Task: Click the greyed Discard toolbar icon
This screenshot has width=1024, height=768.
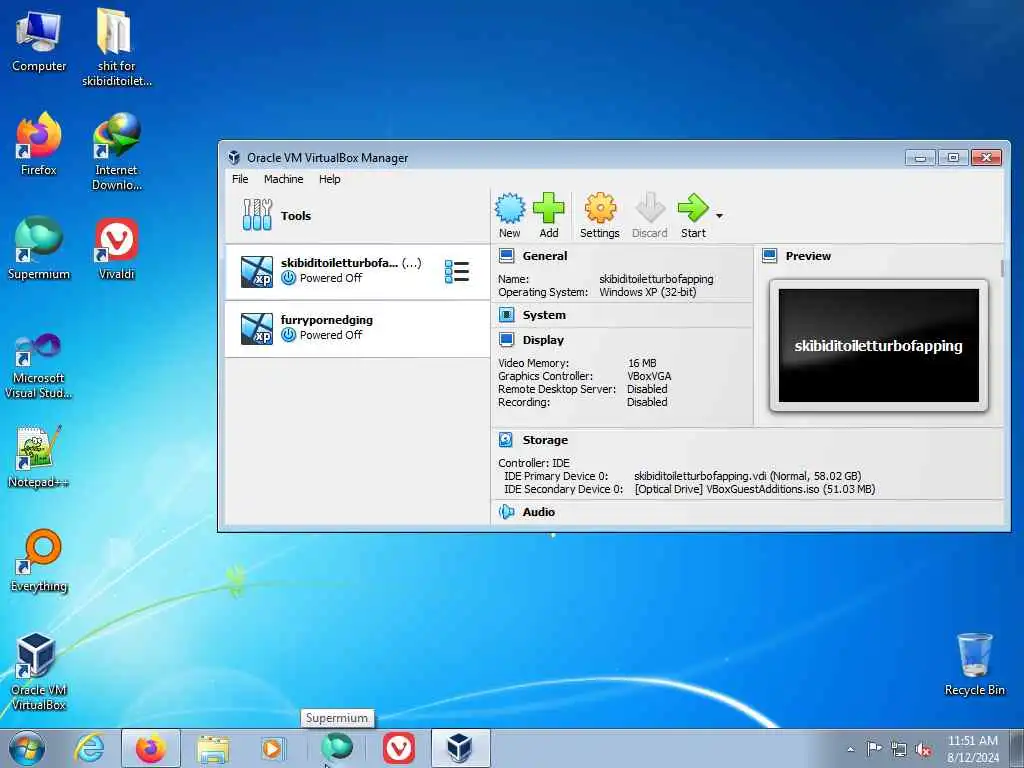Action: (x=650, y=216)
